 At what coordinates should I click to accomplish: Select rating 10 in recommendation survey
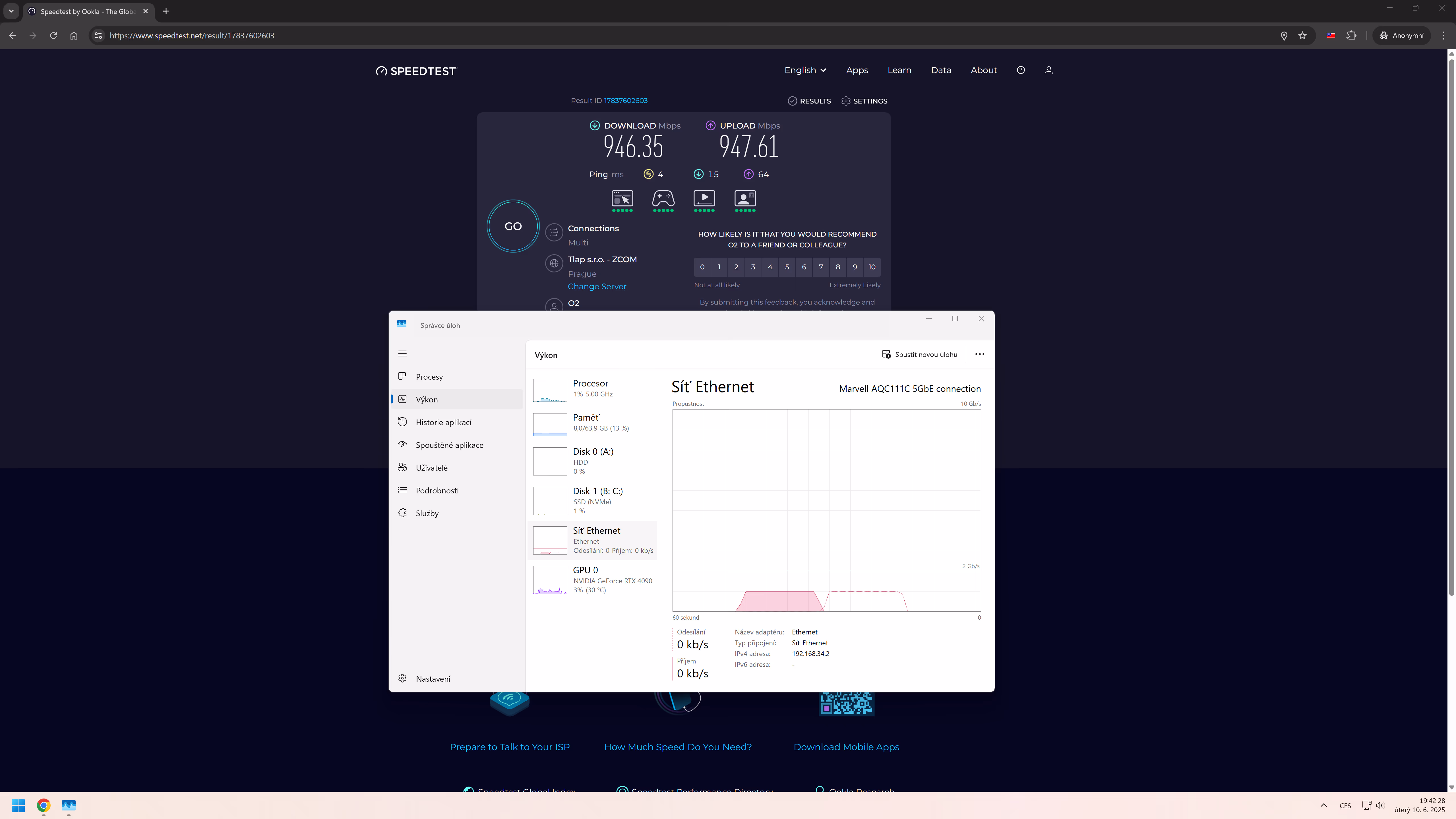[x=872, y=267]
